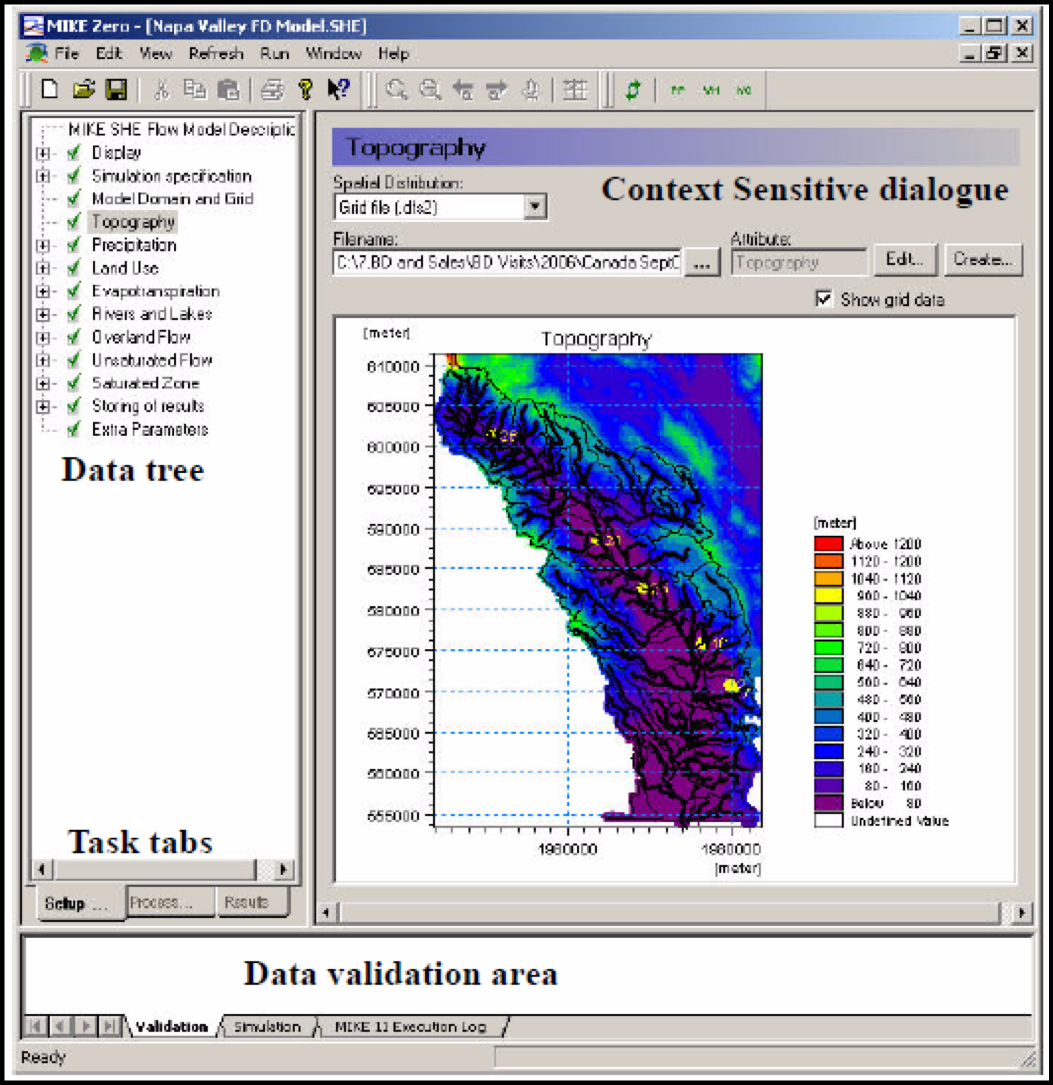Viewport: 1053px width, 1085px height.
Task: Click the red Above 1200 legend swatch
Action: pyautogui.click(x=828, y=544)
